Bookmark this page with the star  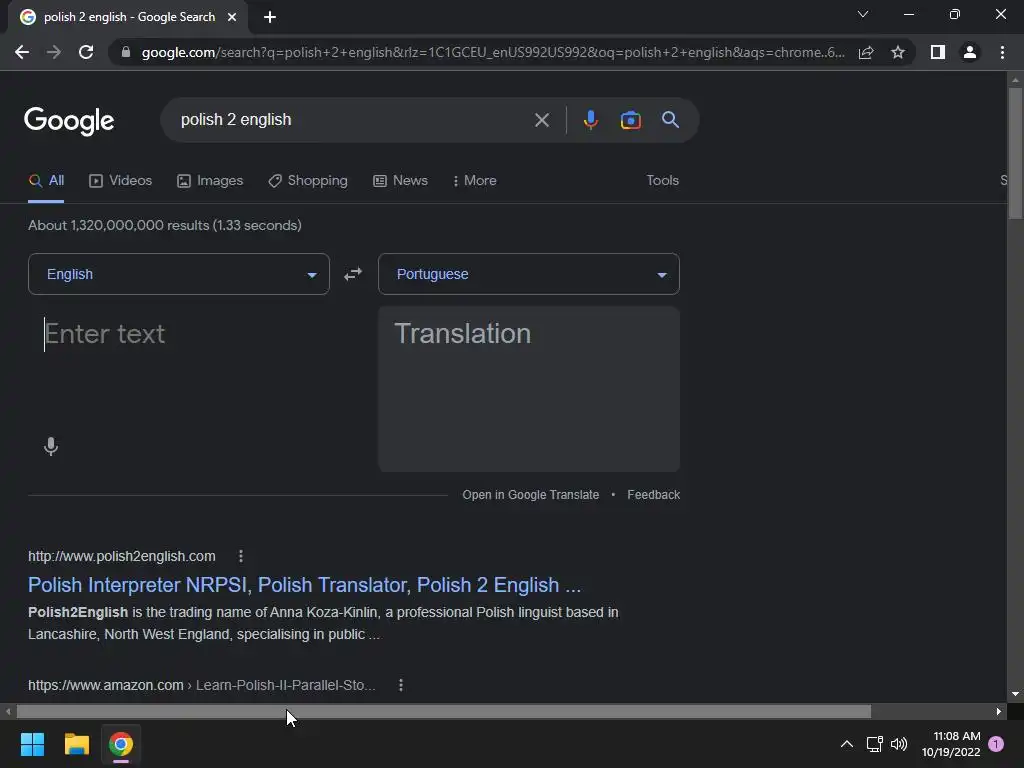point(898,52)
